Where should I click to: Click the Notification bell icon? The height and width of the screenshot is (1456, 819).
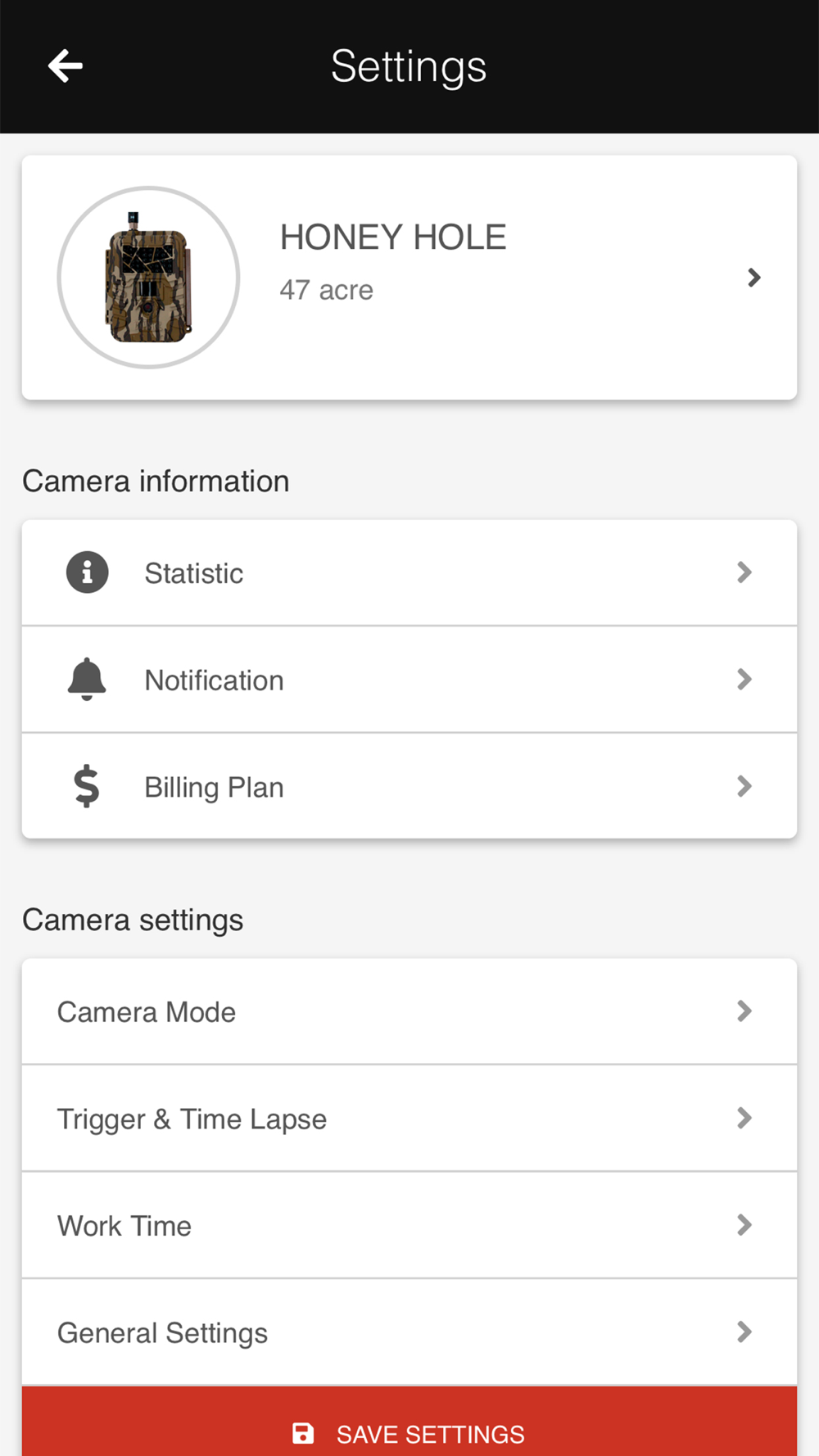pos(87,679)
